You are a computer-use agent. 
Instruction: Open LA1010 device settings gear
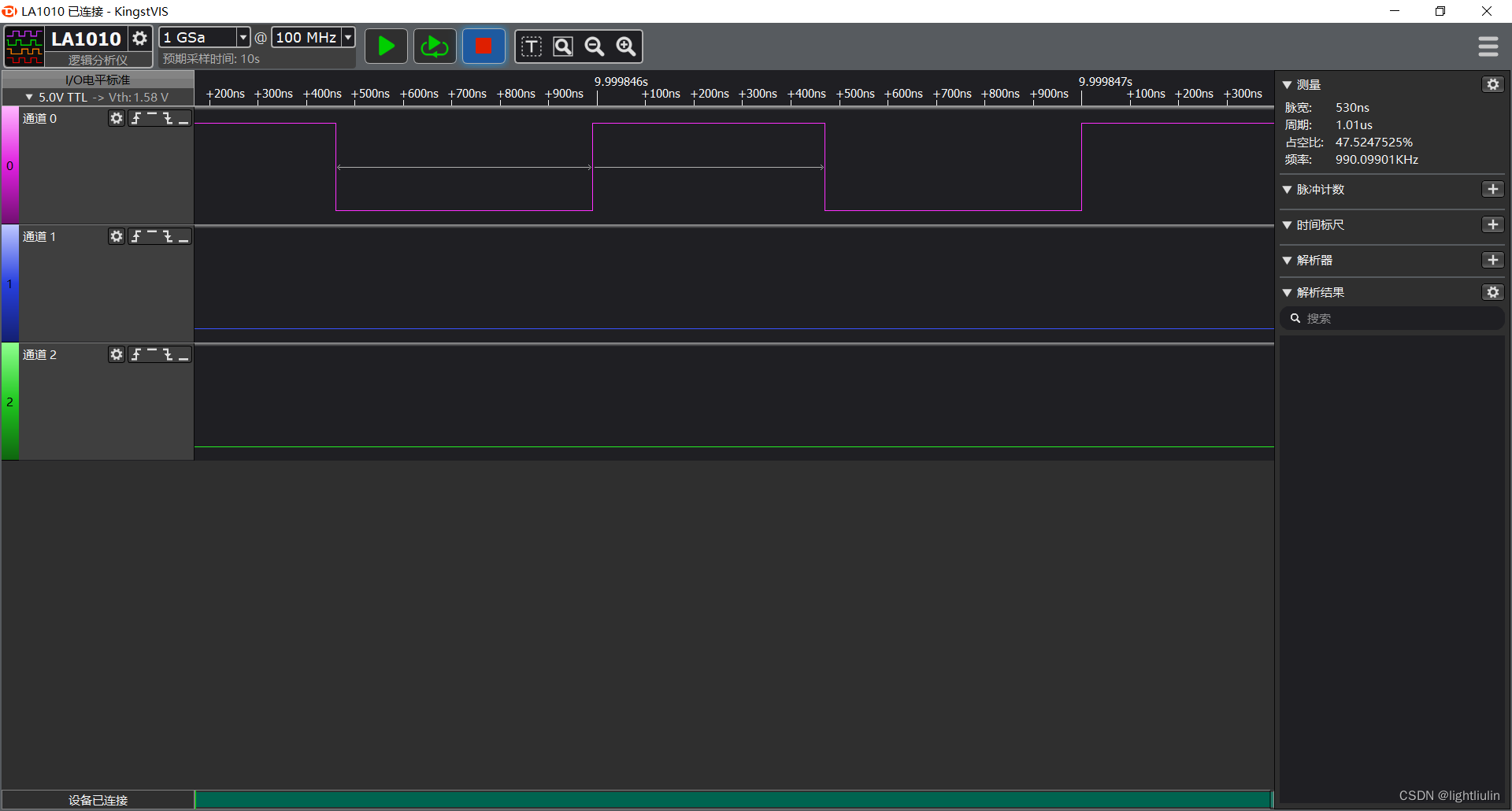coord(139,38)
